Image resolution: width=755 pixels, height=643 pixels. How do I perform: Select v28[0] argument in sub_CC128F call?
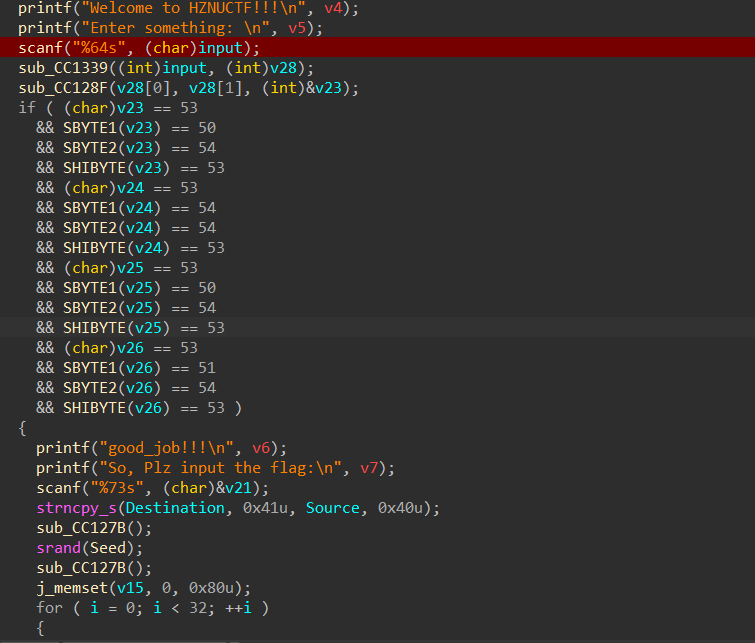coord(144,88)
